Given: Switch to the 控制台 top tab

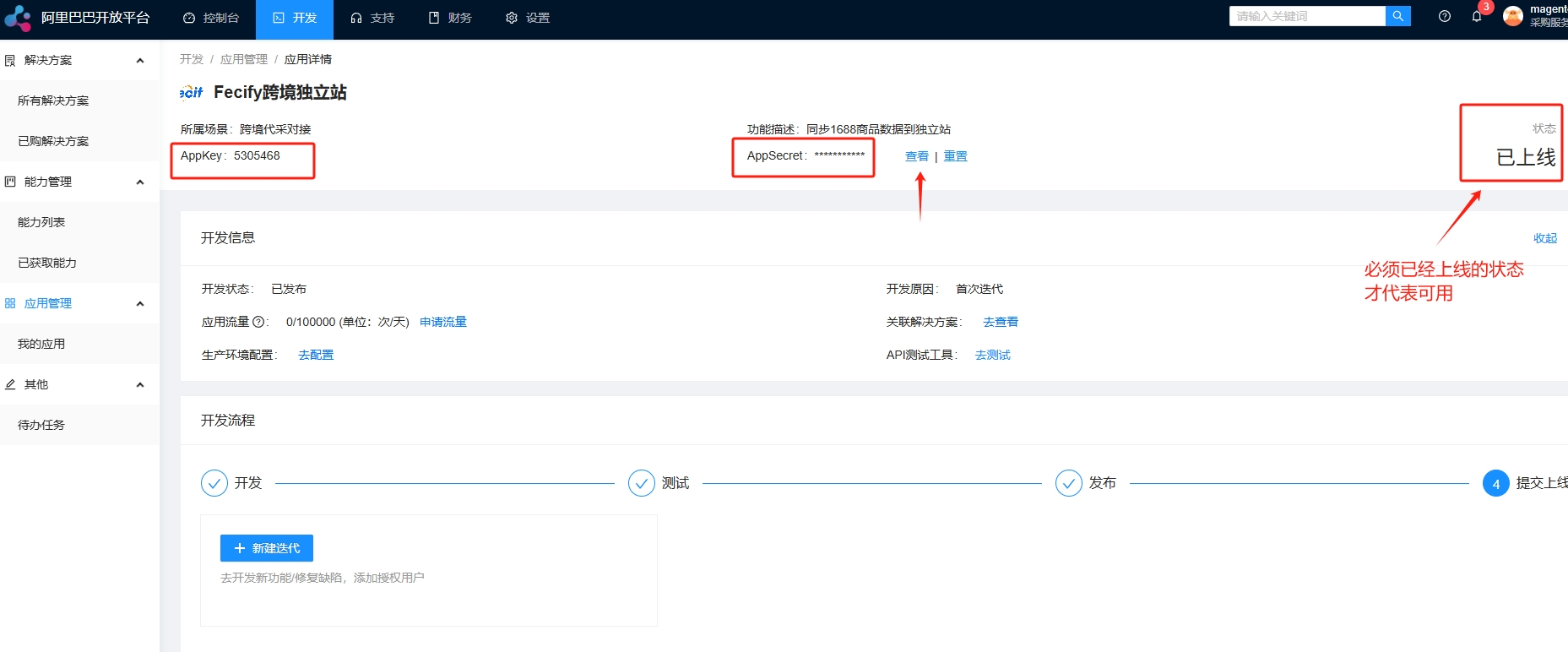Looking at the screenshot, I should [211, 18].
